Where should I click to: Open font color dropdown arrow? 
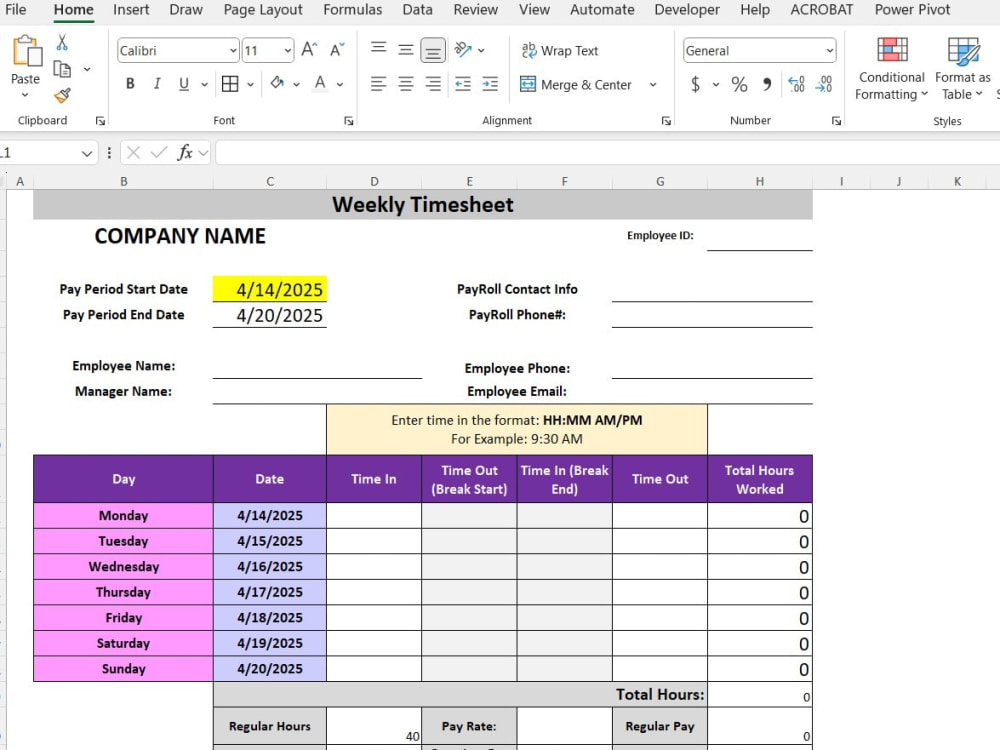340,84
